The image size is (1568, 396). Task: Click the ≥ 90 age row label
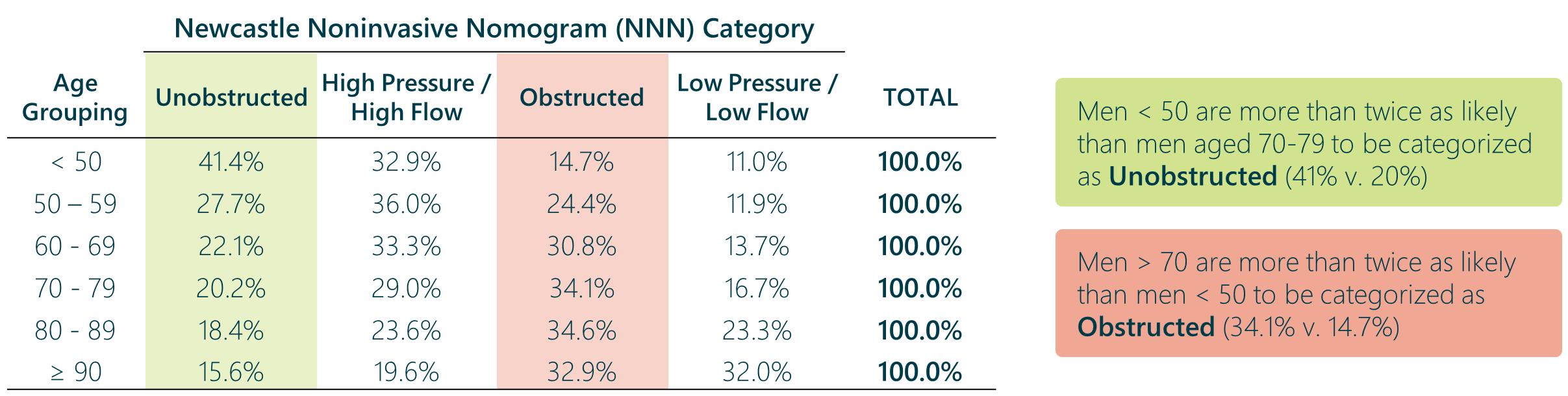coord(76,372)
